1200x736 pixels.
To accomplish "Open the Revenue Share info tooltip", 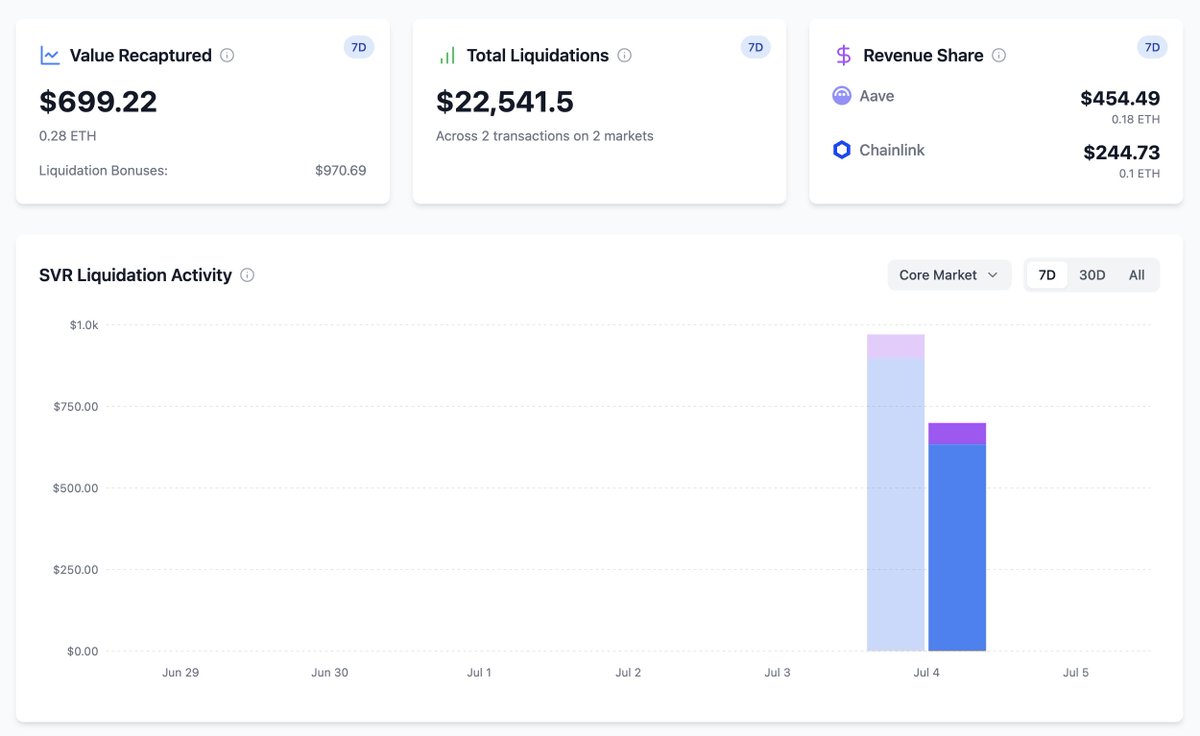I will point(997,56).
